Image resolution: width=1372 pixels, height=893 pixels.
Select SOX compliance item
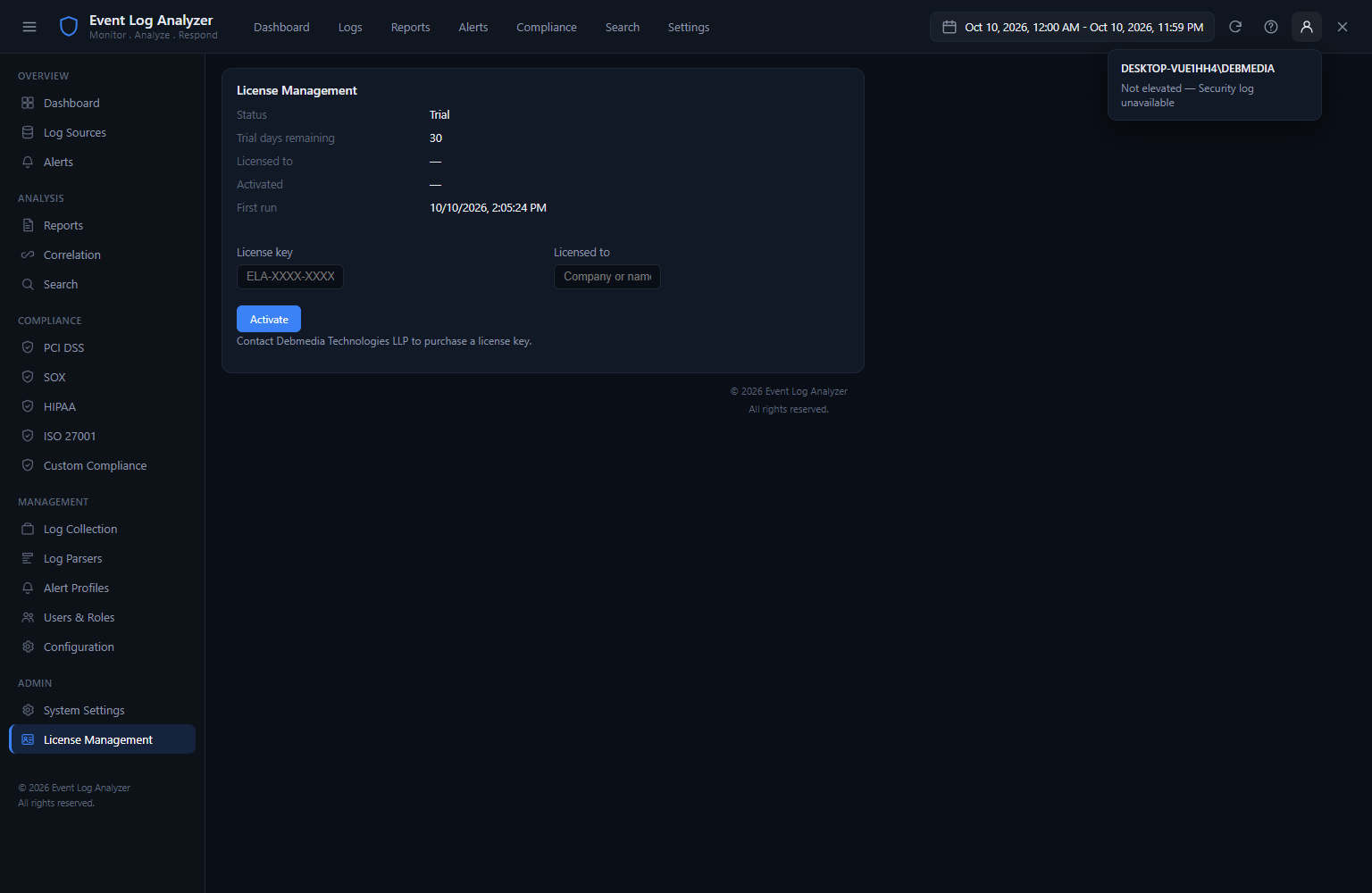(x=102, y=377)
